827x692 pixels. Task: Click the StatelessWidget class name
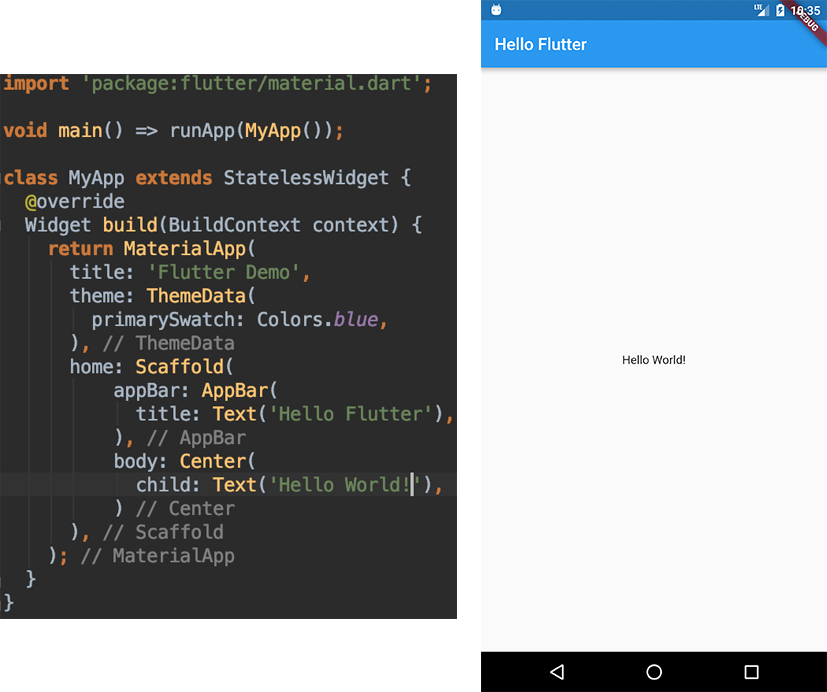(306, 178)
